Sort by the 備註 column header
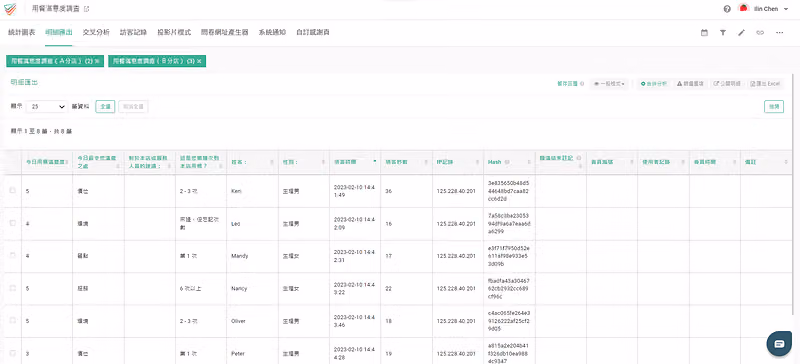The width and height of the screenshot is (800, 364). click(766, 162)
